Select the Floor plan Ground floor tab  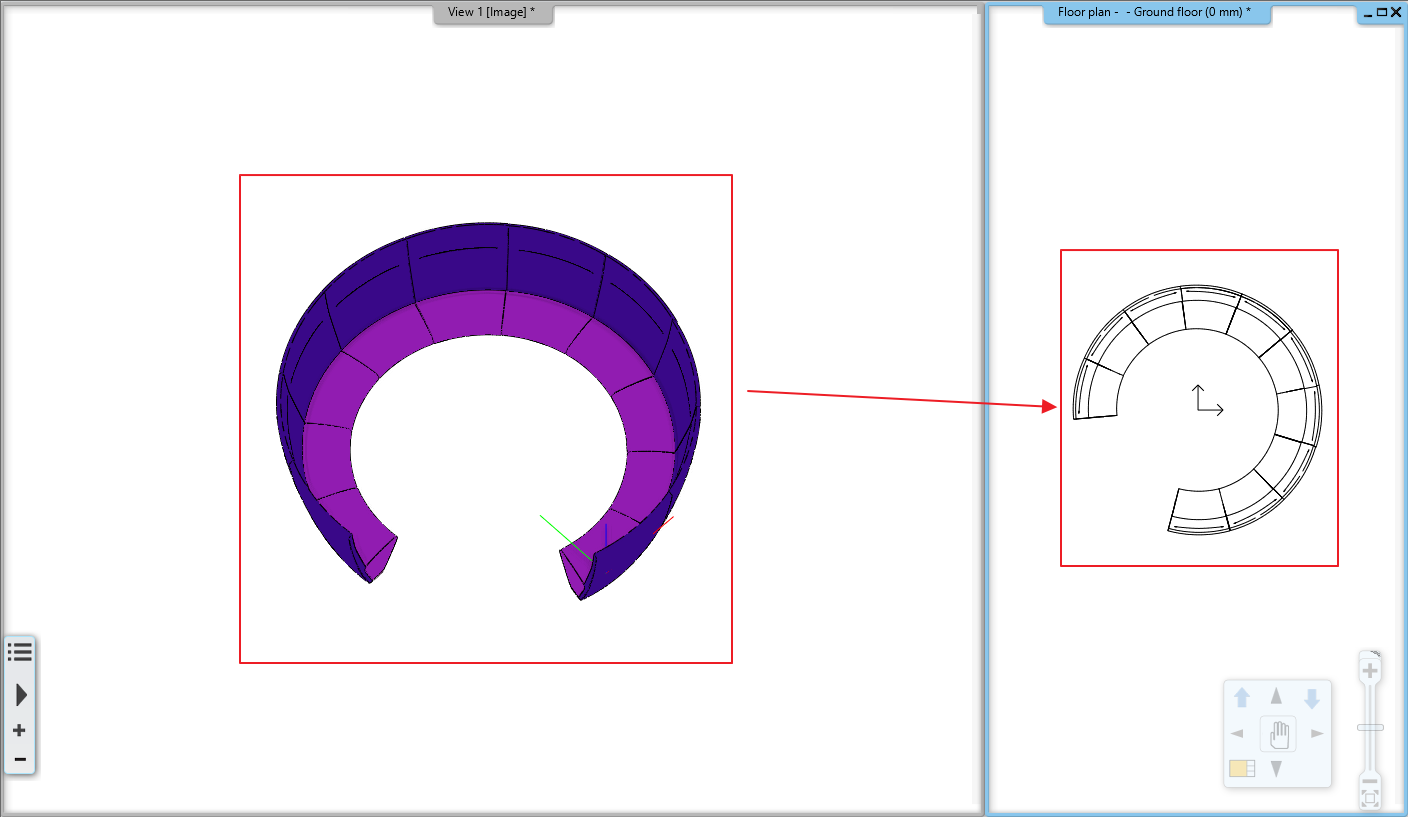click(1157, 12)
